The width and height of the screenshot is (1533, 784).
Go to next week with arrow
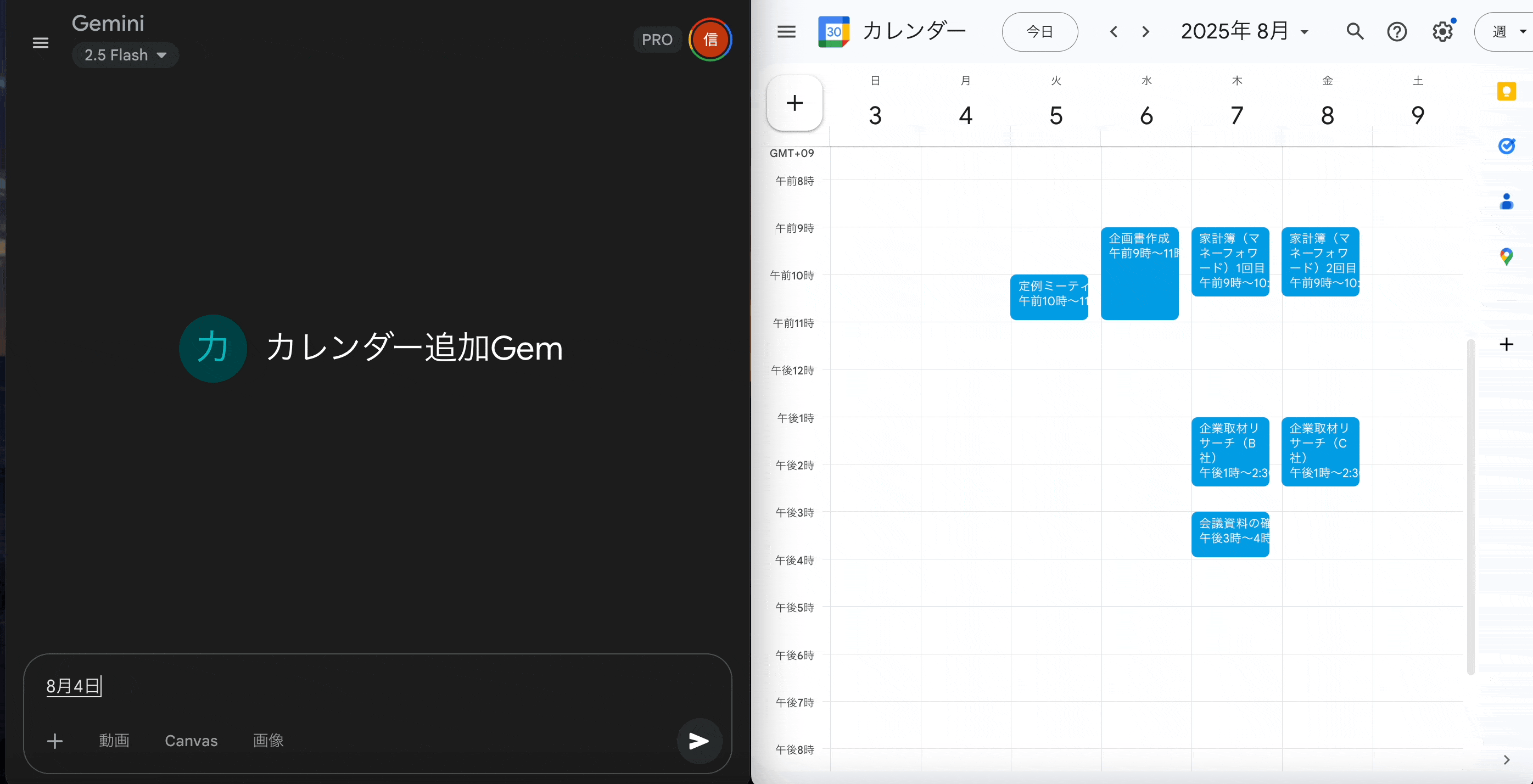1145,31
